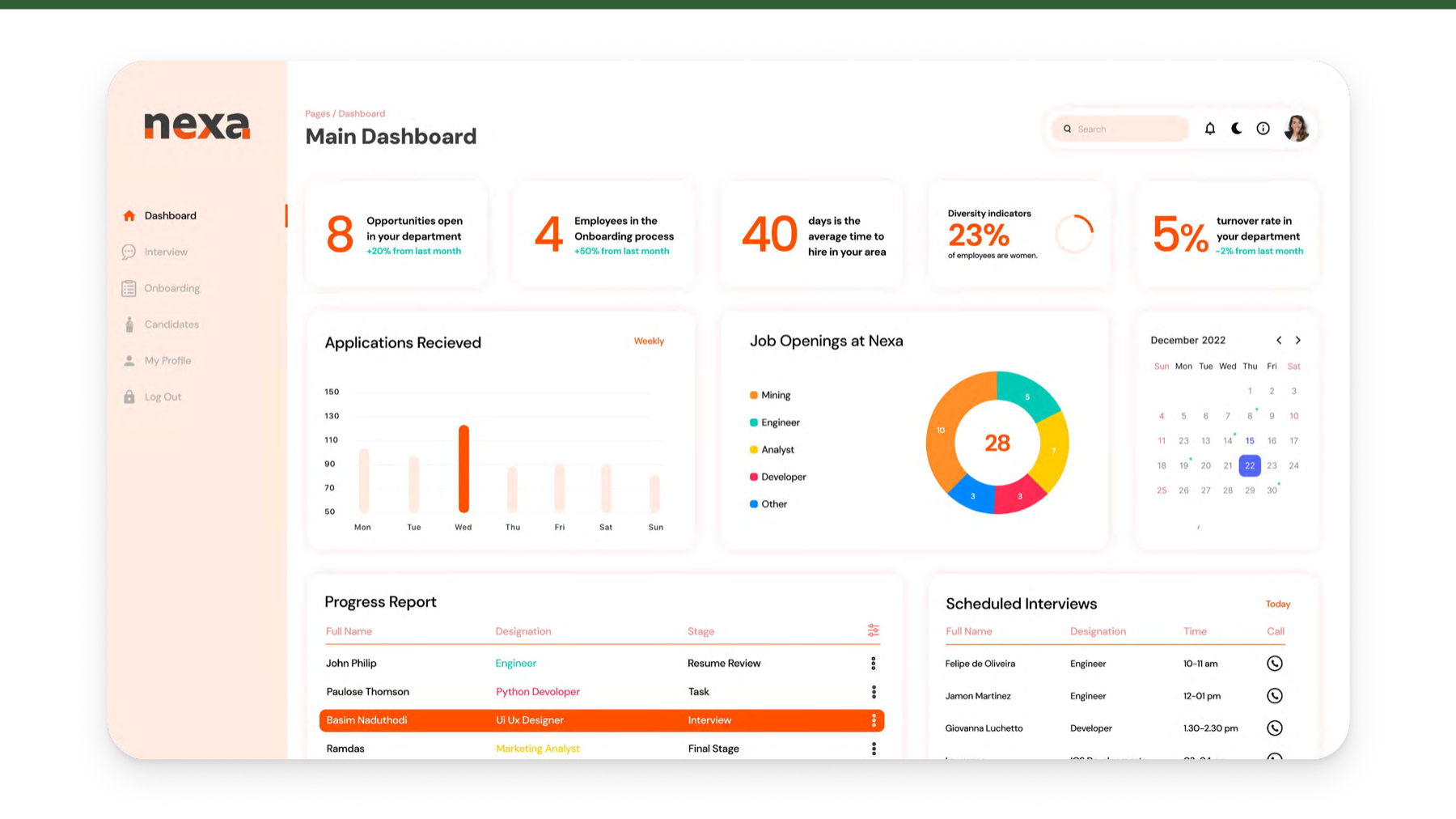The image size is (1456, 819).
Task: Call Giovanna Luchetto phone icon
Action: point(1275,728)
